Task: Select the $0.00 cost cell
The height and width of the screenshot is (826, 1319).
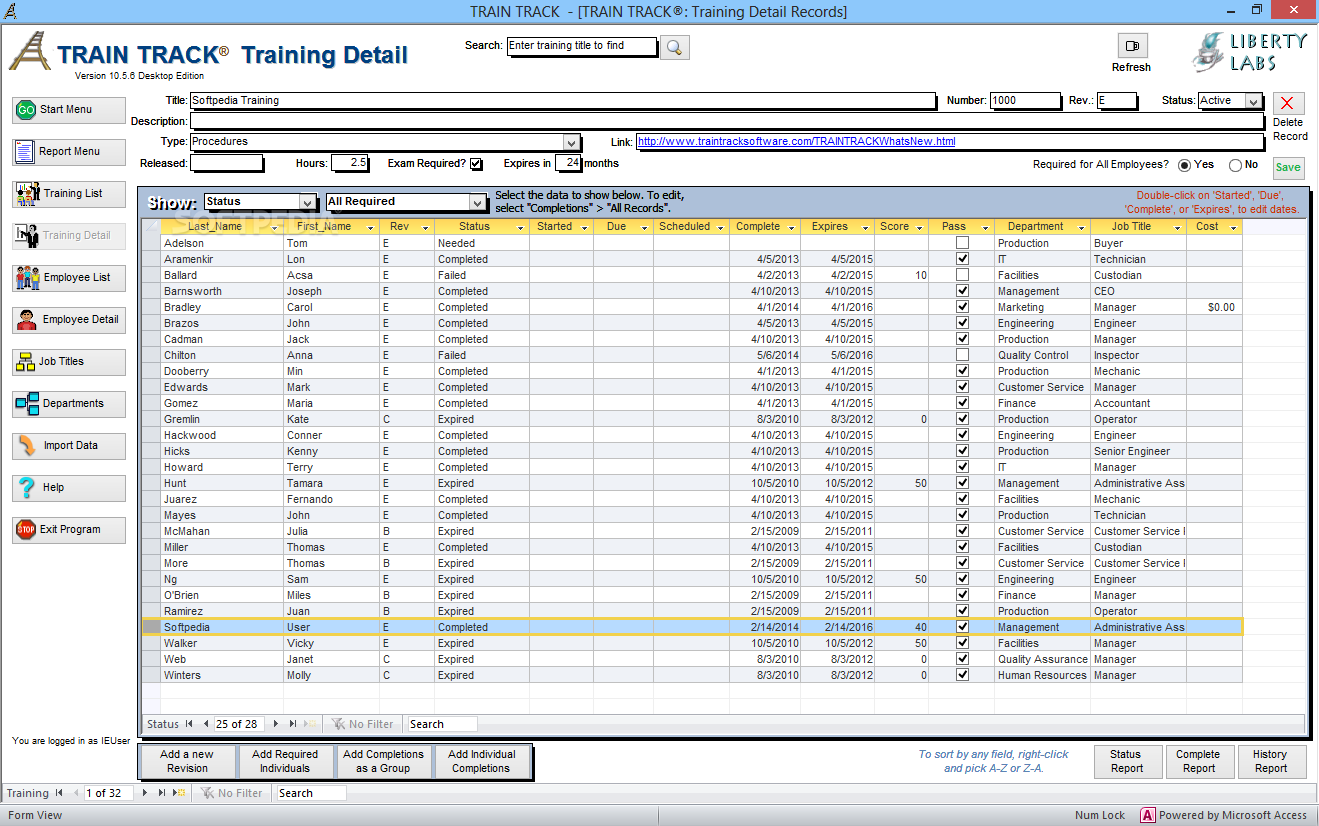Action: pos(1214,307)
